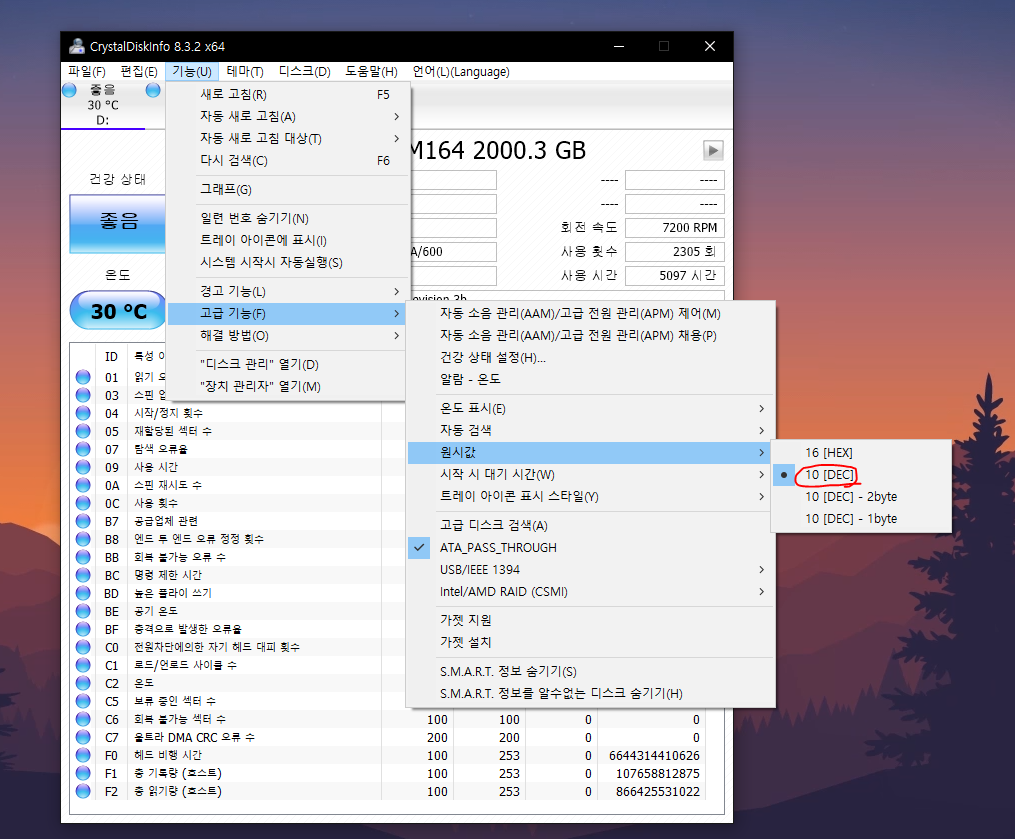The width and height of the screenshot is (1015, 839).
Task: Click the status orb for attribute C2
Action: tap(83, 683)
